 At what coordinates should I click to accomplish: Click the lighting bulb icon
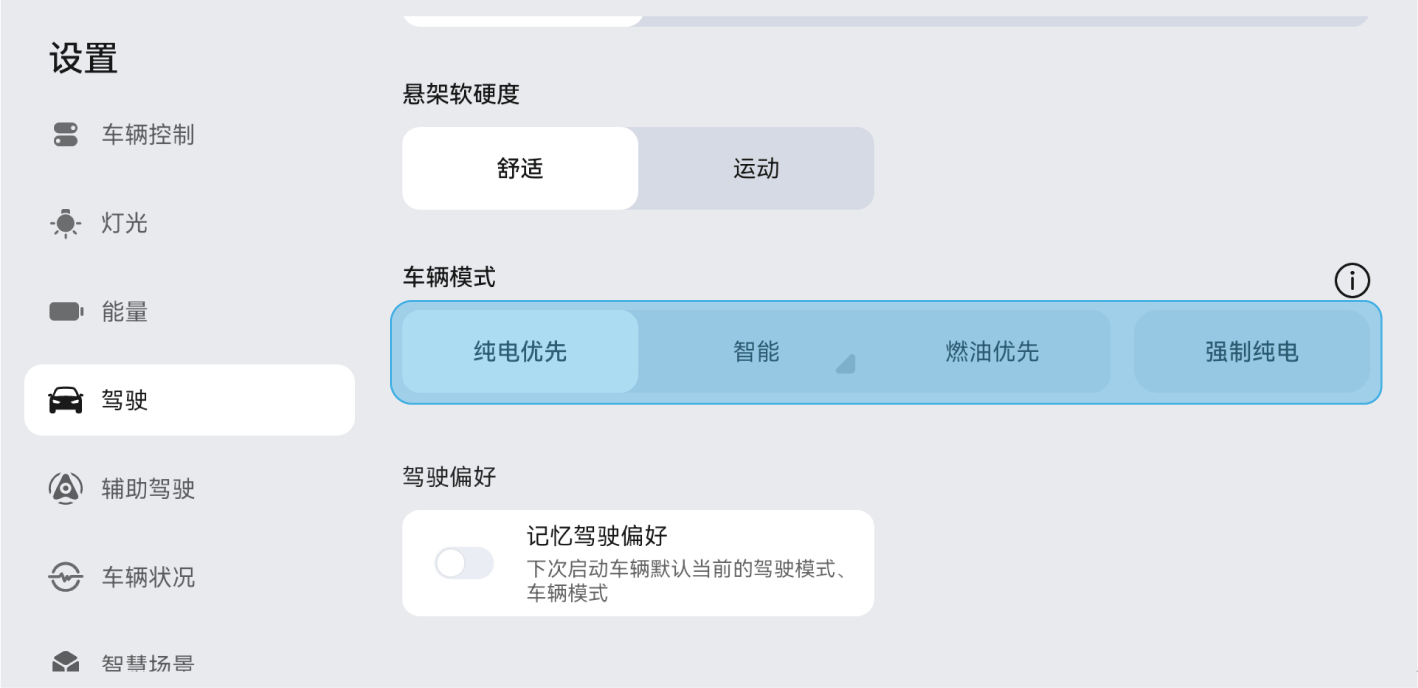click(x=65, y=223)
